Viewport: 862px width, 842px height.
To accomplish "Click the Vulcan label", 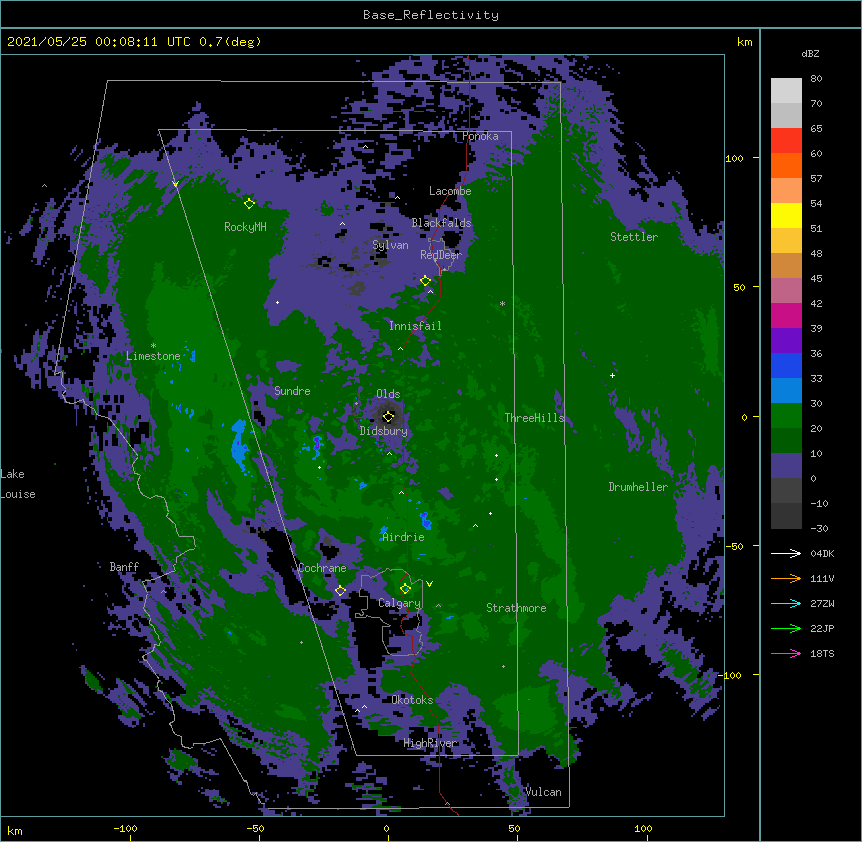I will click(543, 792).
